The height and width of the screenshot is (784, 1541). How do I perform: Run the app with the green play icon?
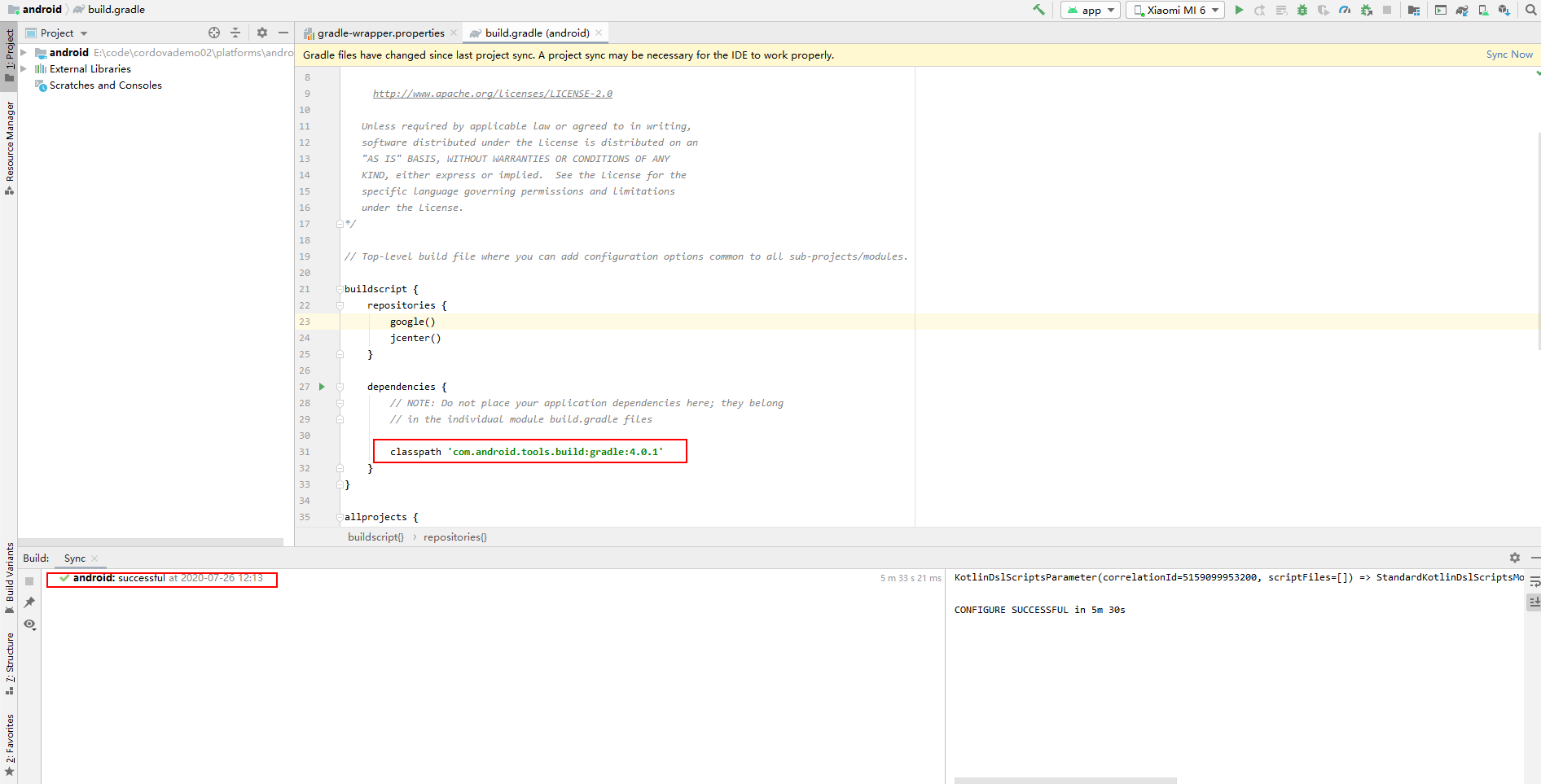click(x=1239, y=10)
